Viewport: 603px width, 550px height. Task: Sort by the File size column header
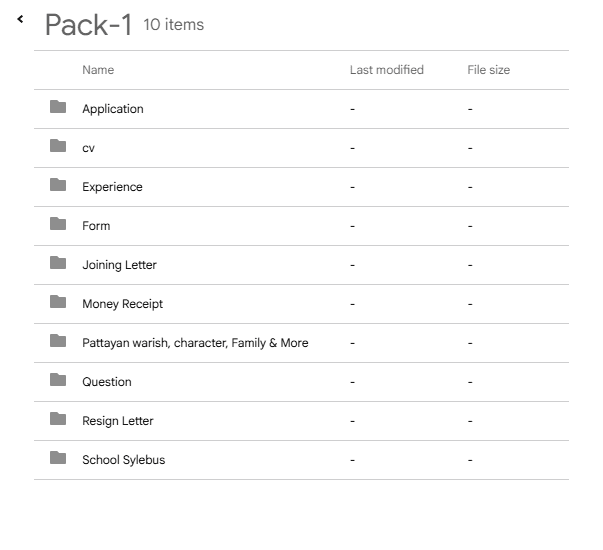(x=488, y=70)
